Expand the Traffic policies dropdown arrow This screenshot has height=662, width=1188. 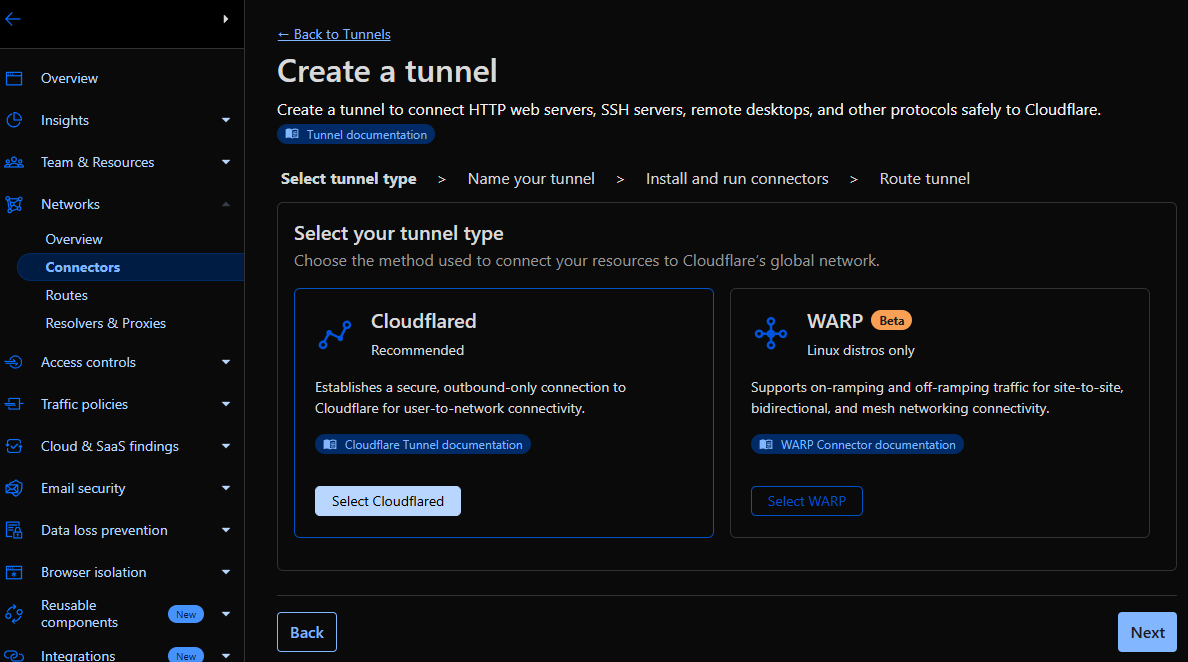(x=226, y=404)
